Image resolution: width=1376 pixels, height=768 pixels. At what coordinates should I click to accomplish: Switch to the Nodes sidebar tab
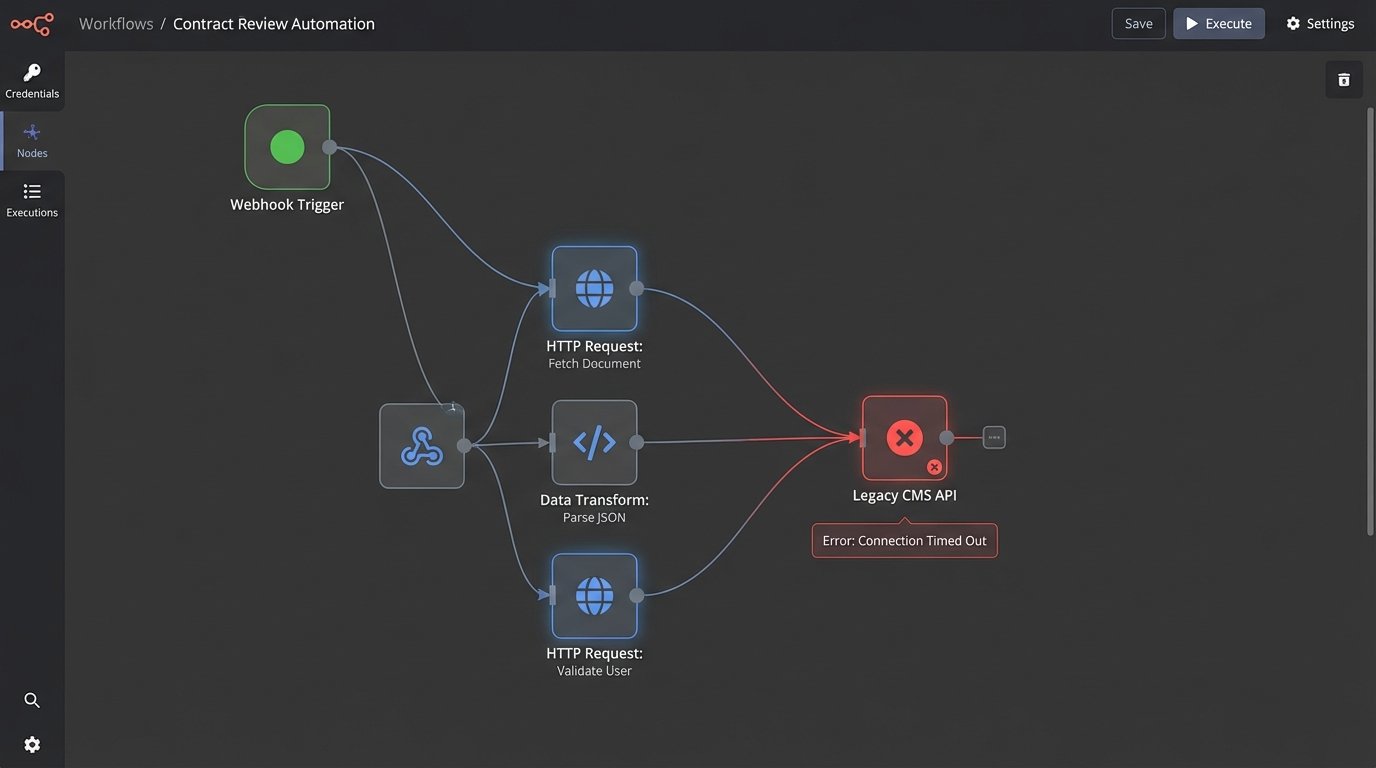pos(32,140)
